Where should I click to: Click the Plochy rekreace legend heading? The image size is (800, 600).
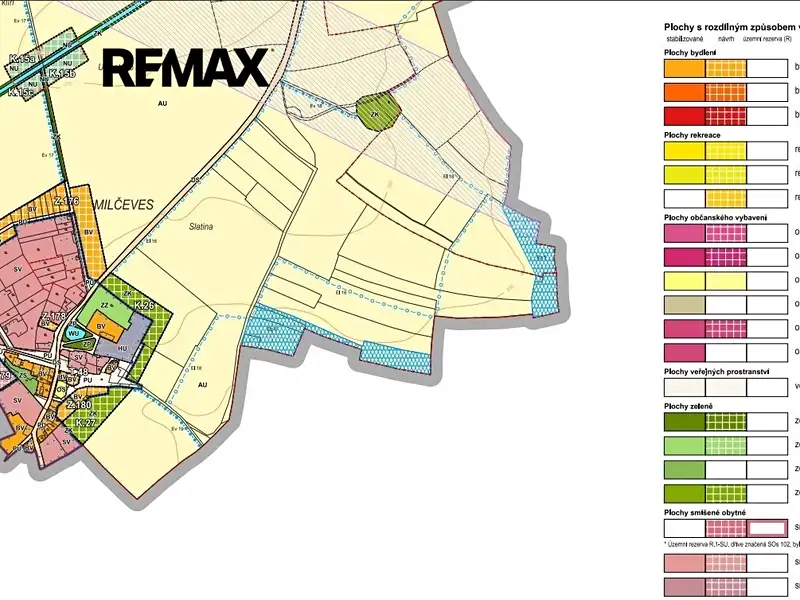click(692, 135)
